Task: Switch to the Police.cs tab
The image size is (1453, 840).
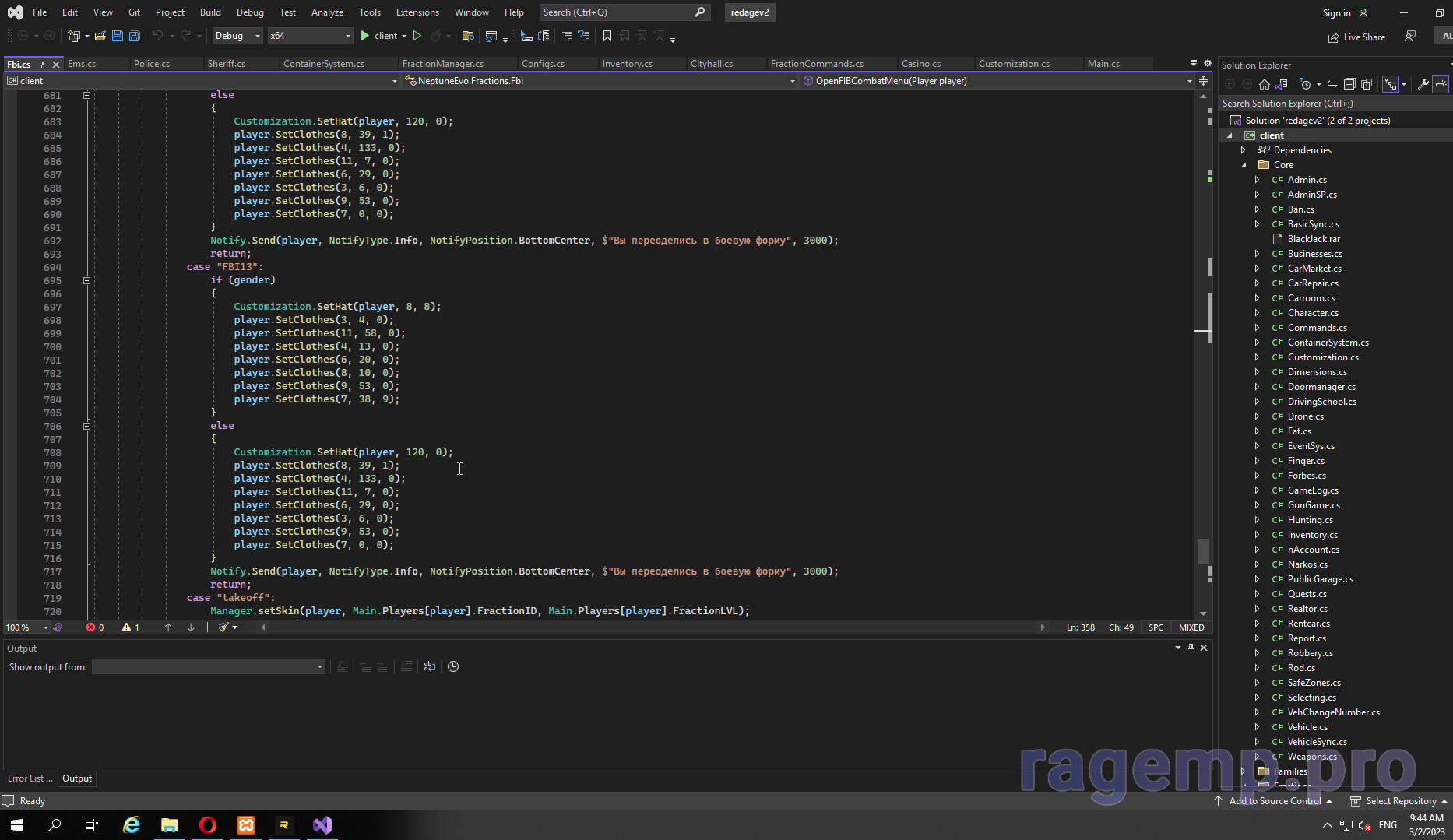Action: [x=152, y=64]
